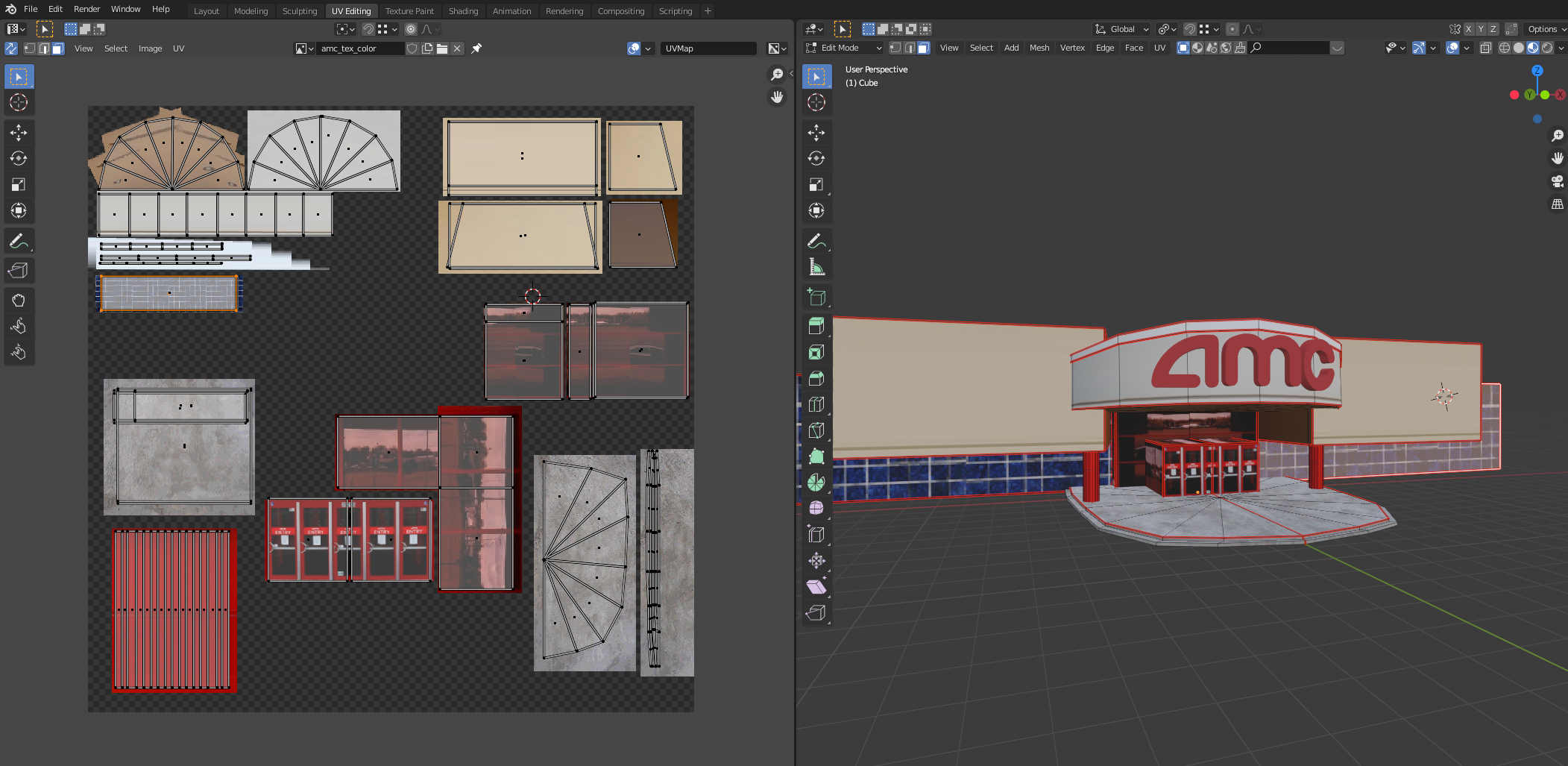
Task: Choose the Loop Cut tool
Action: (x=816, y=404)
